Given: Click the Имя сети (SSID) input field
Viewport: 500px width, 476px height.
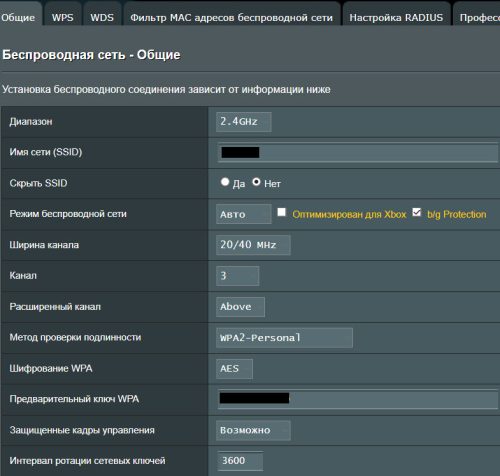Looking at the screenshot, I should click(358, 152).
